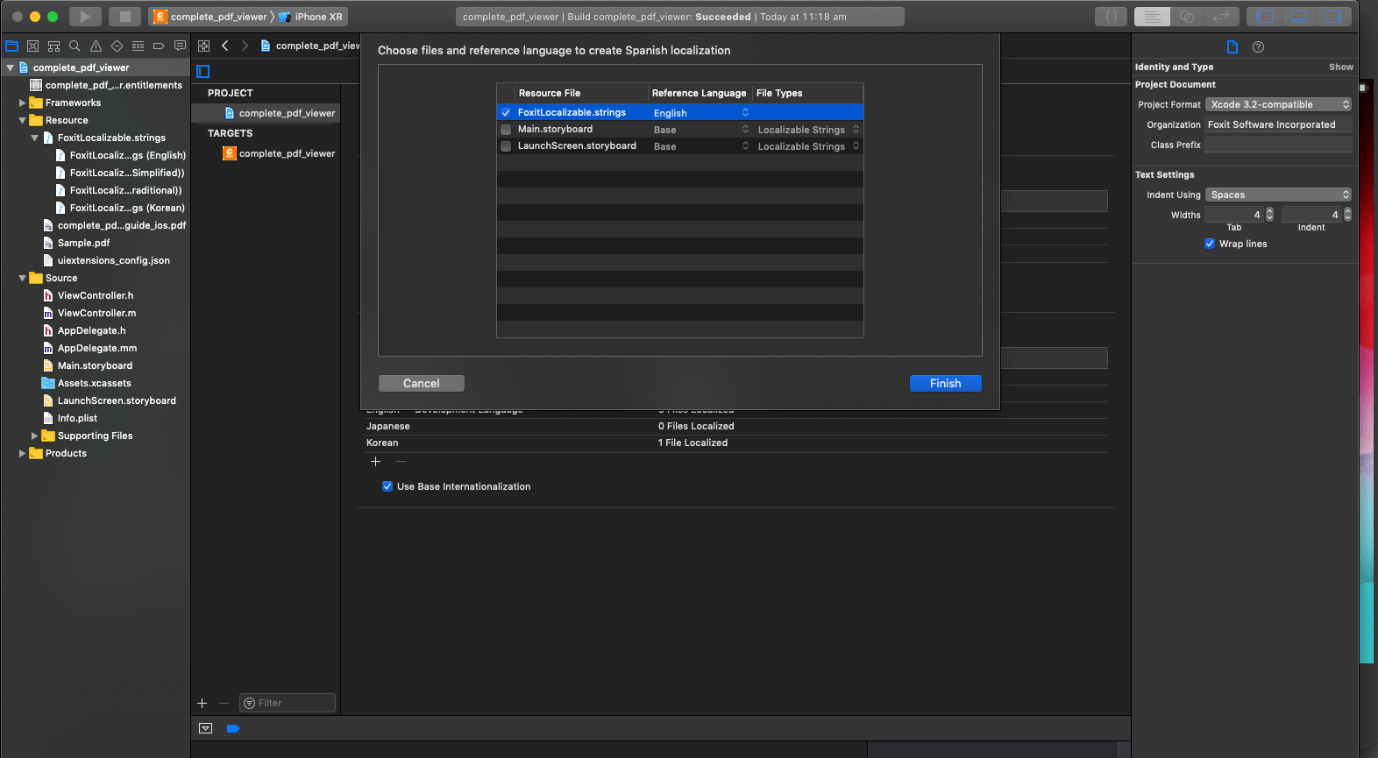
Task: Open the Find navigator magnifier icon
Action: click(x=75, y=46)
